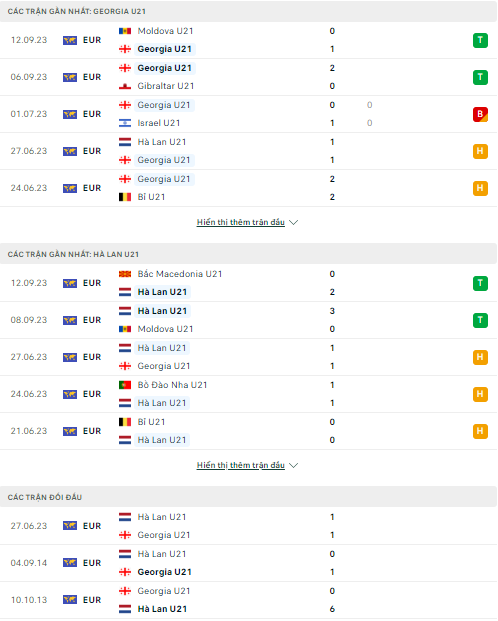The height and width of the screenshot is (621, 498).
Task: Click green T badge for Hà Lan vs Moldova
Action: (480, 320)
